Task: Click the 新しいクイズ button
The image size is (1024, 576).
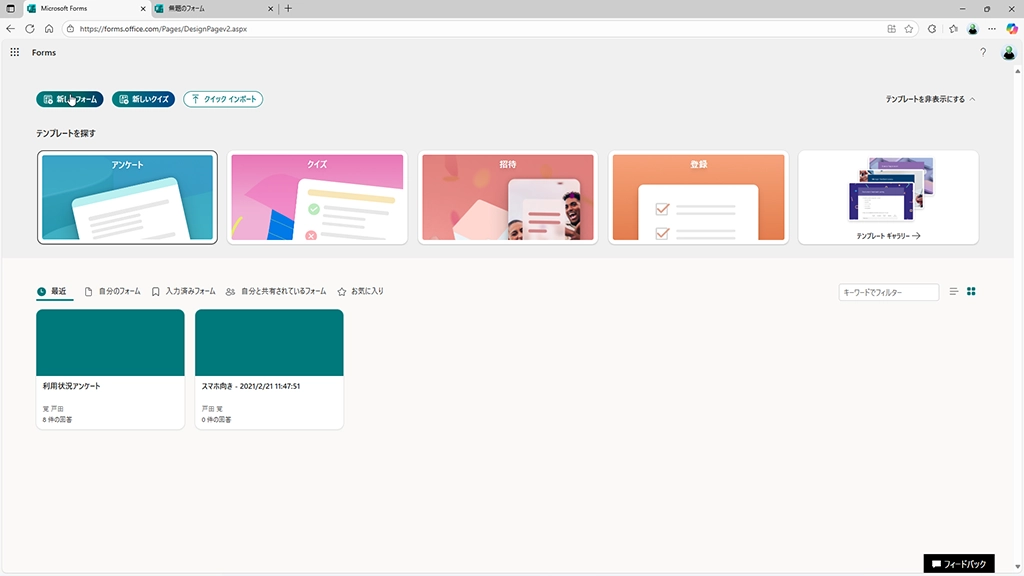Action: coord(144,99)
